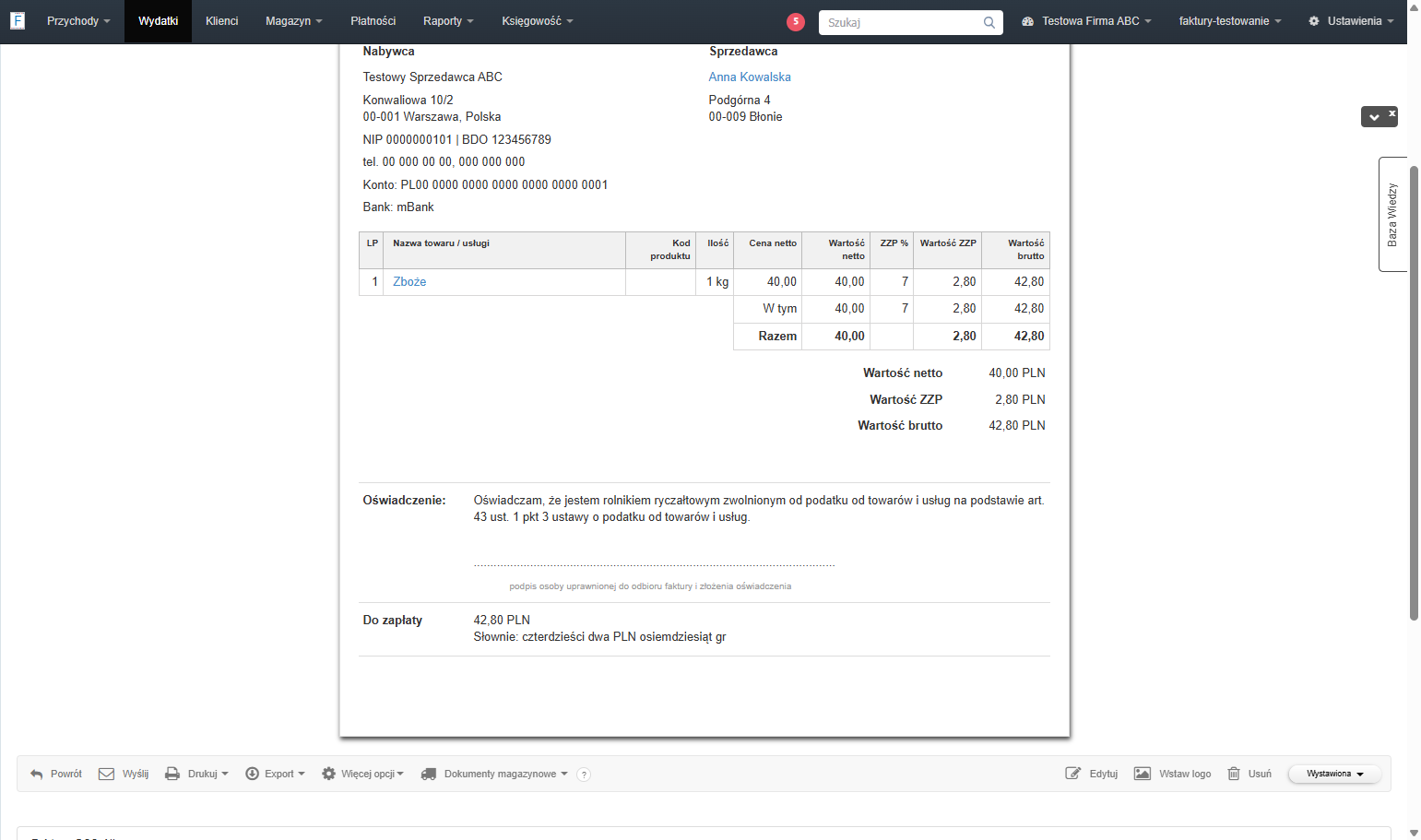Screen dimensions: 1421x840
Task: Open the Anna Kowalska seller link
Action: [x=750, y=77]
